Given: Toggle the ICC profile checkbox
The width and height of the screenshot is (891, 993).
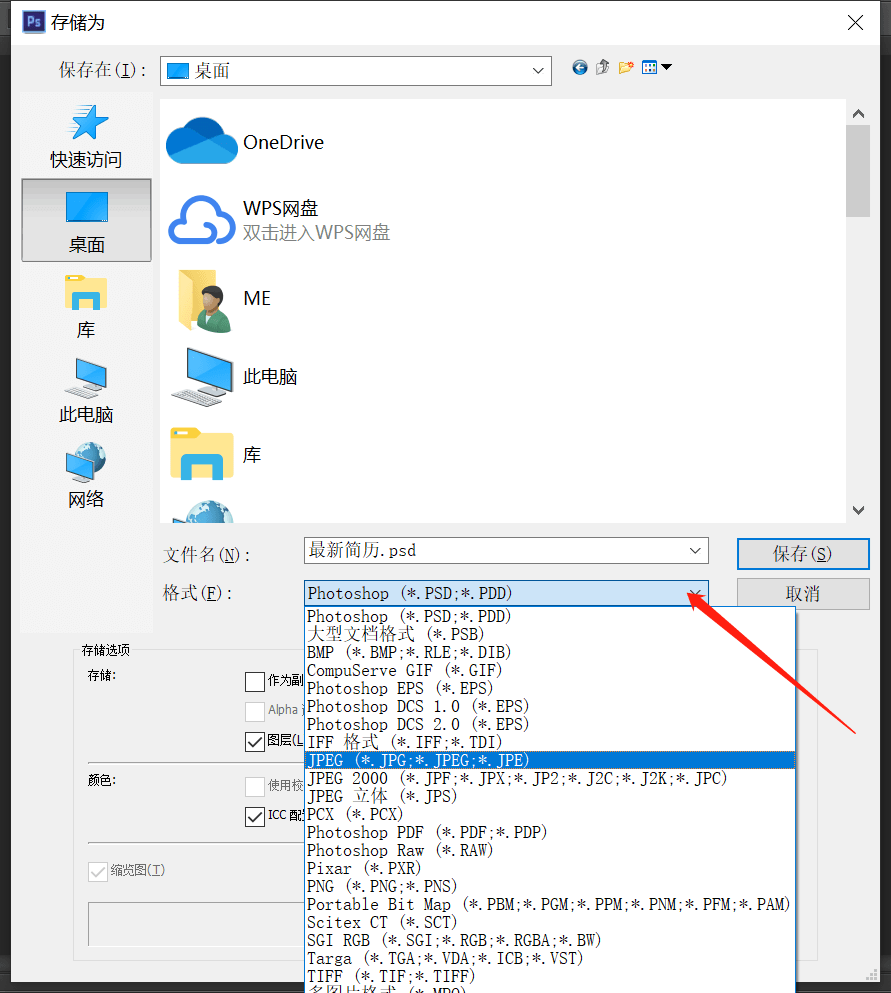Looking at the screenshot, I should [x=255, y=816].
